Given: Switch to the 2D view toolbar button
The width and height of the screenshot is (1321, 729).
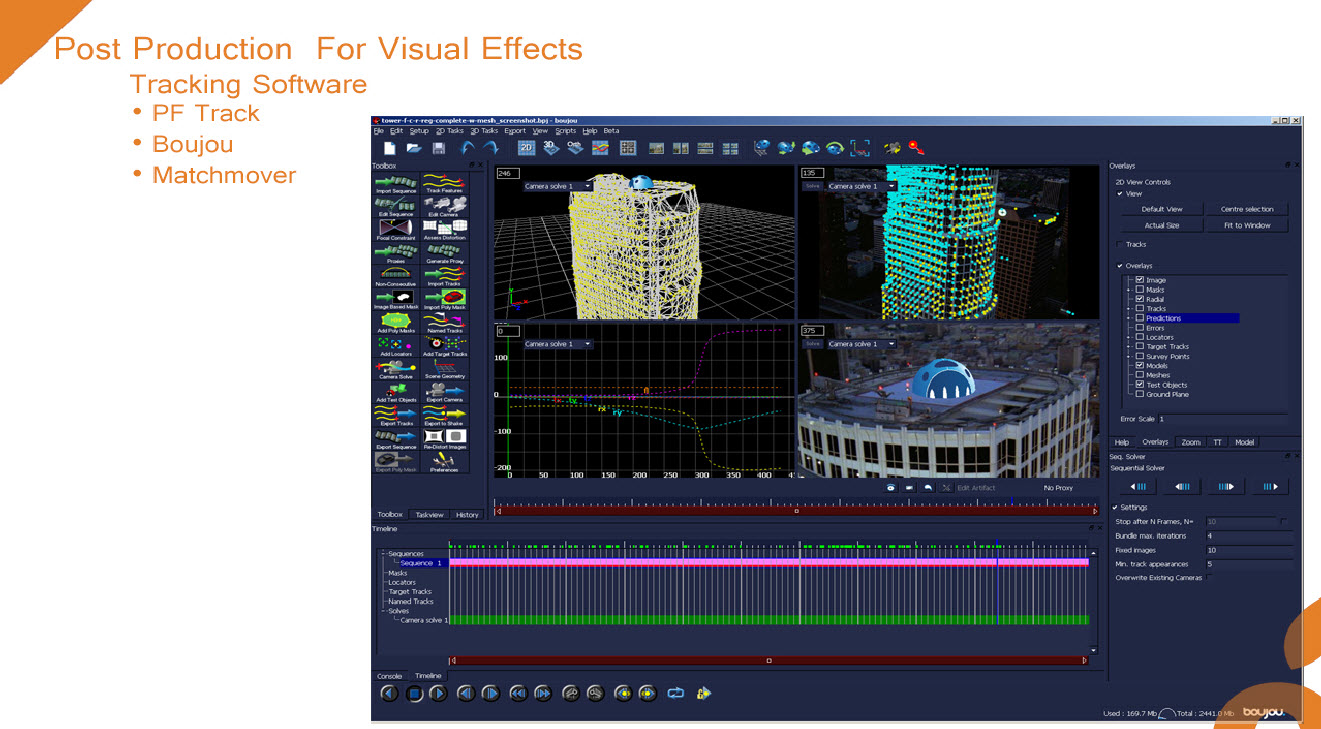Looking at the screenshot, I should pyautogui.click(x=526, y=148).
